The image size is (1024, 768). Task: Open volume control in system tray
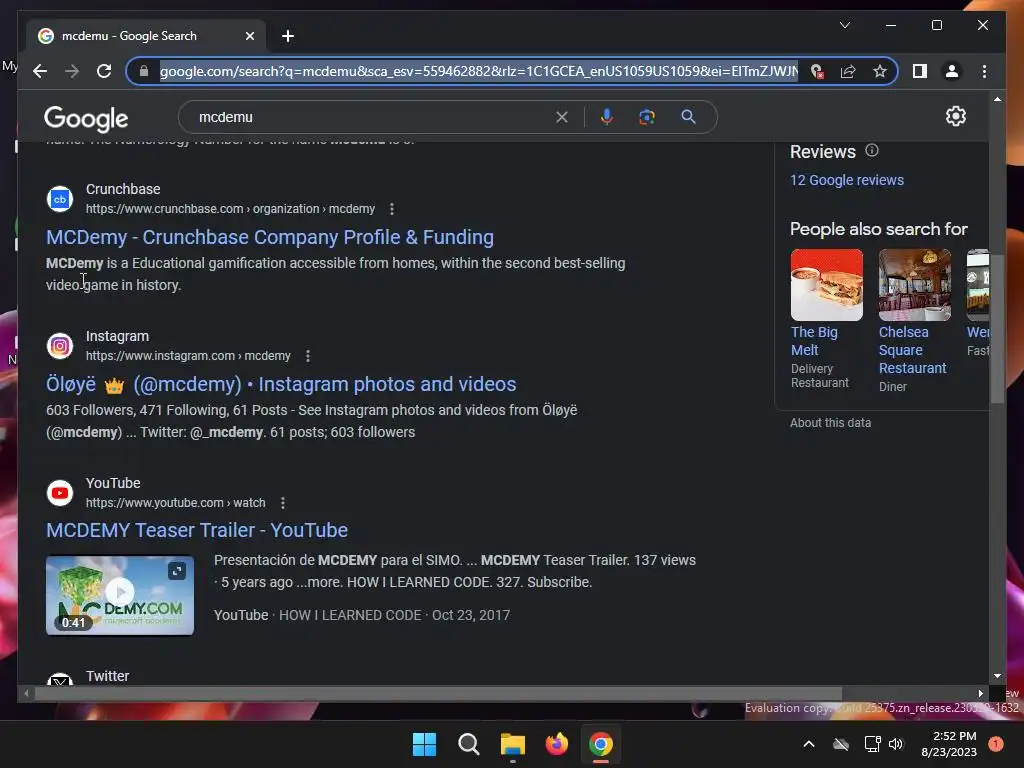point(896,744)
